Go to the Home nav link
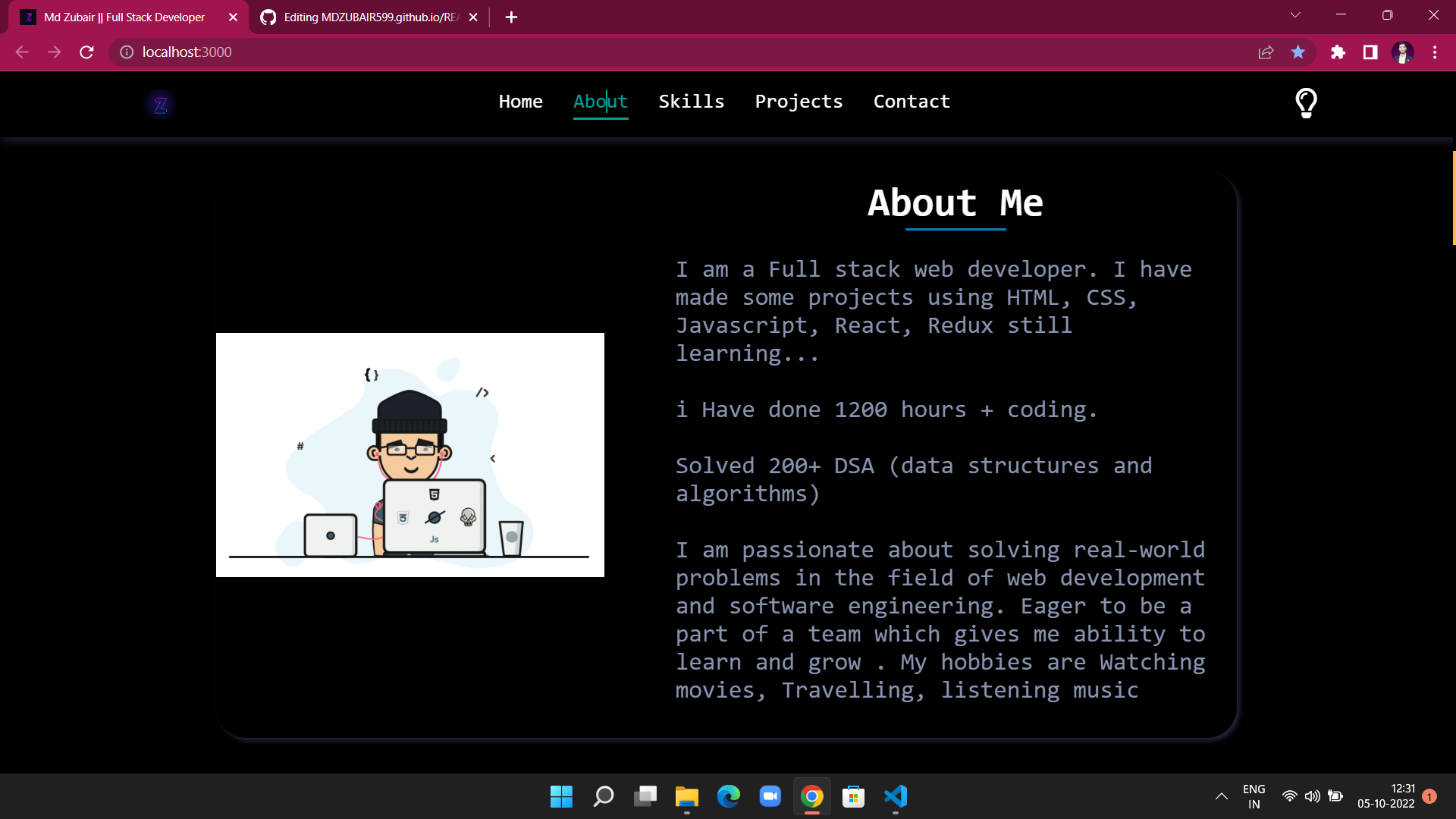Viewport: 1456px width, 819px height. pos(520,102)
